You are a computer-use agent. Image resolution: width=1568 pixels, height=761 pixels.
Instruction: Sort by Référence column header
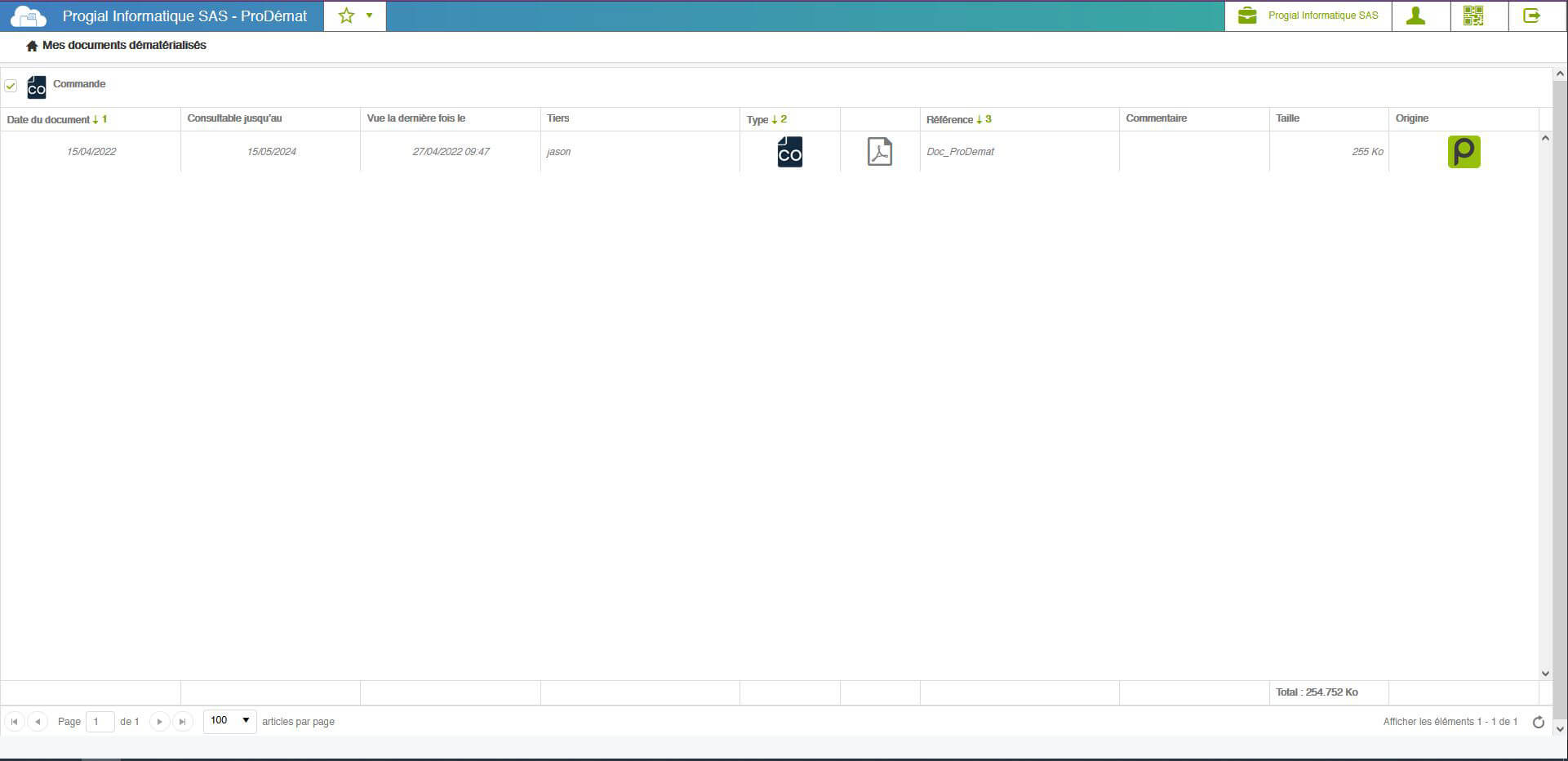click(950, 119)
